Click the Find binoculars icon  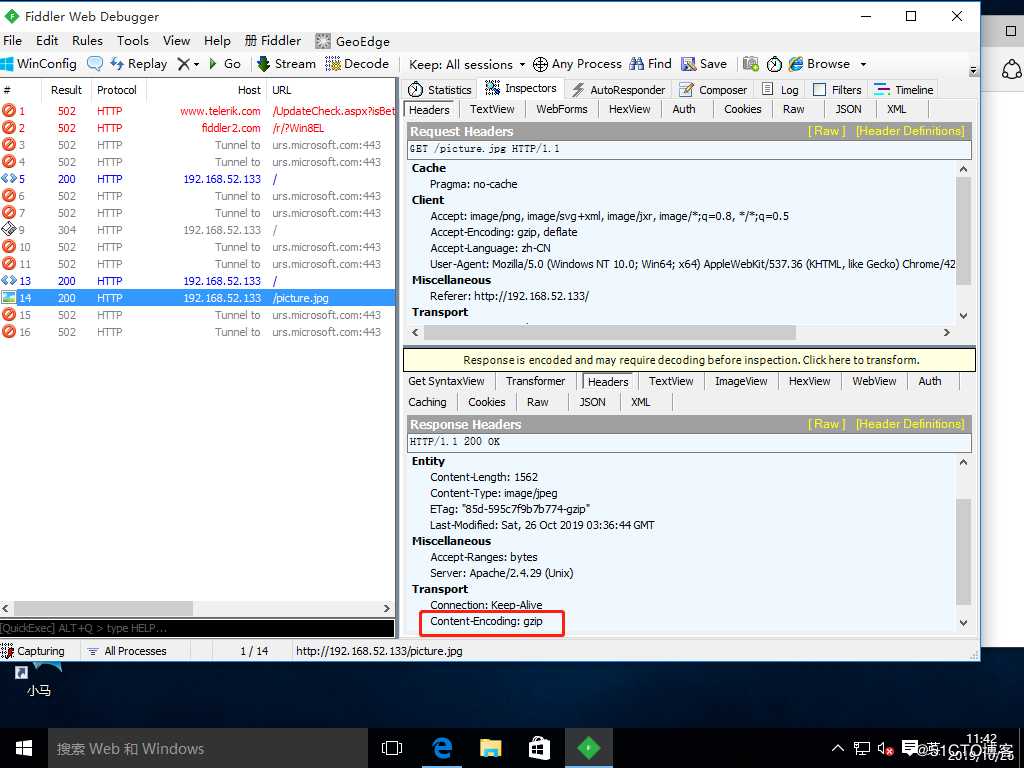[637, 64]
